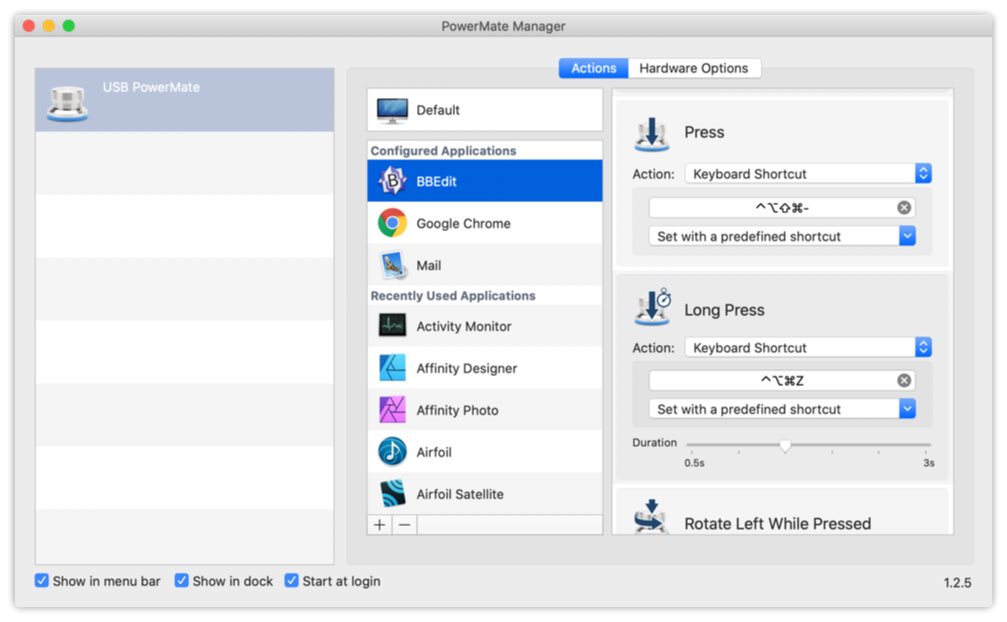The width and height of the screenshot is (1007, 622).
Task: Click the Press shortcut input field
Action: coord(782,207)
